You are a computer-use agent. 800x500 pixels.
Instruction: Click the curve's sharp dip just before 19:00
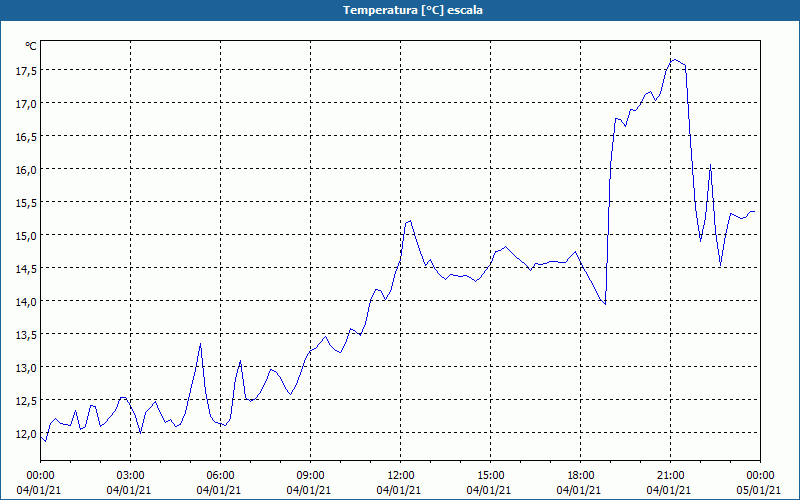[605, 304]
